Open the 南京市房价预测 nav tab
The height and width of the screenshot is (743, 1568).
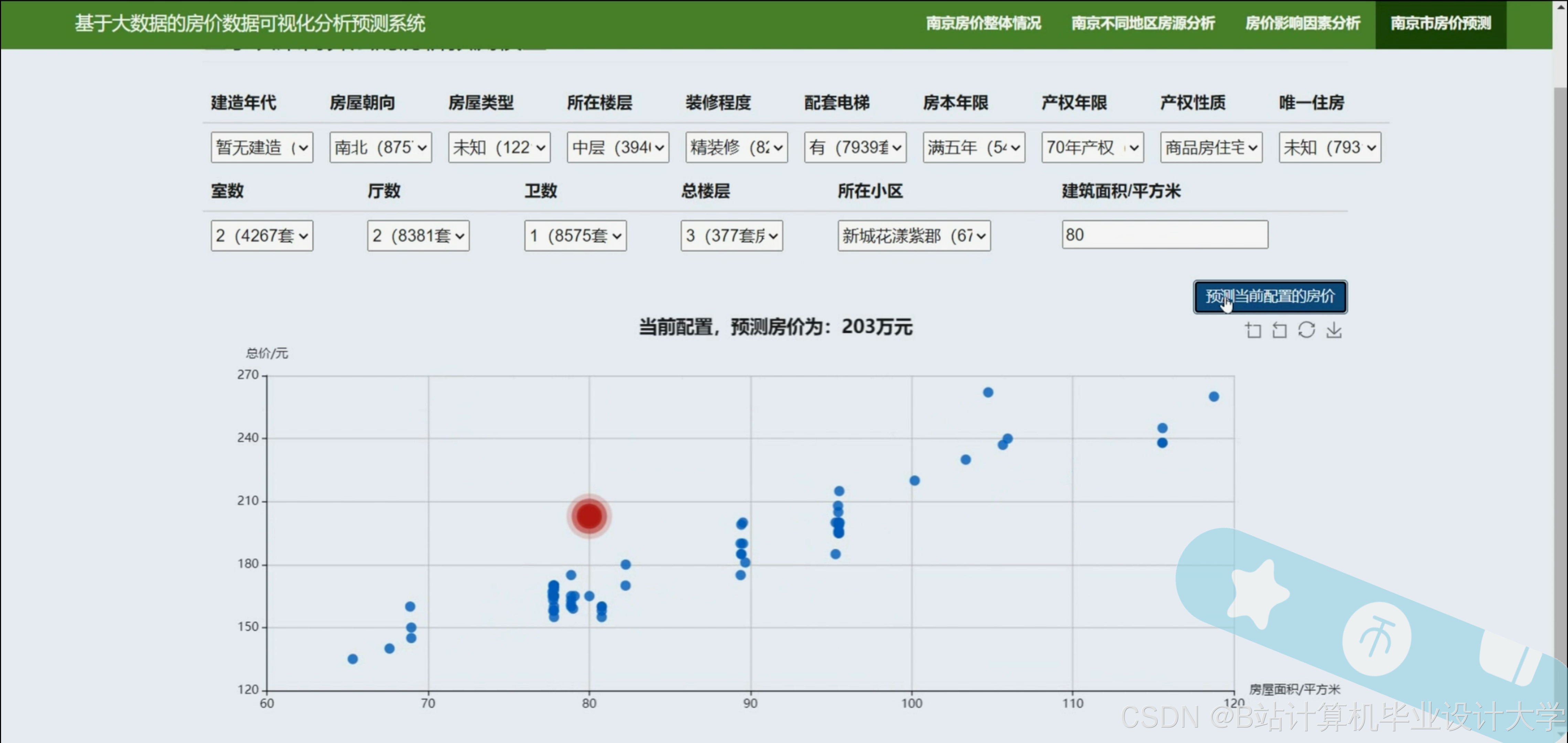pos(1441,24)
